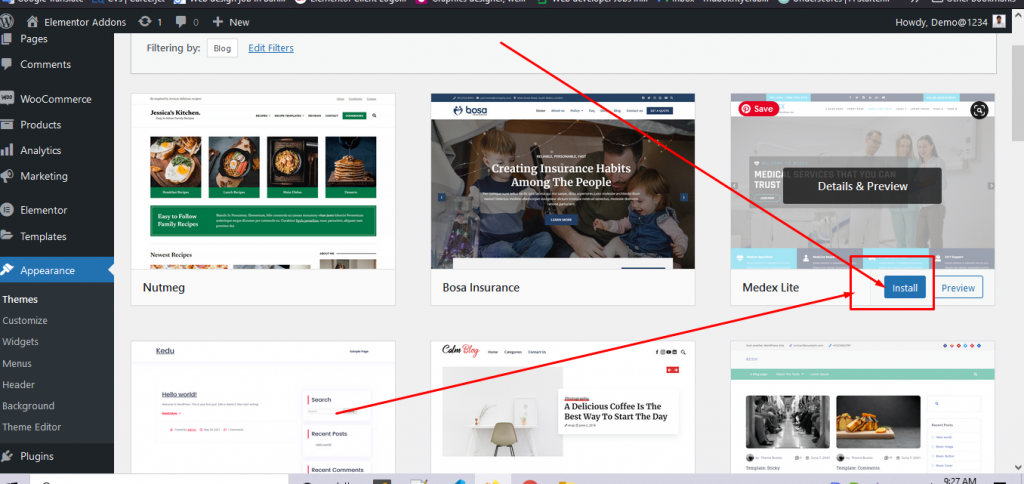1024x484 pixels.
Task: Click Medex Lite theme name
Action: [771, 287]
